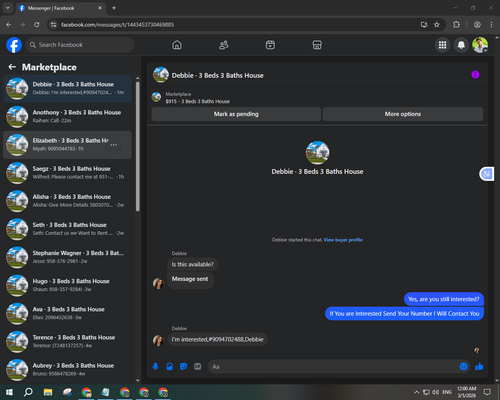
Task: Click the taskbar clock and date
Action: pyautogui.click(x=467, y=392)
